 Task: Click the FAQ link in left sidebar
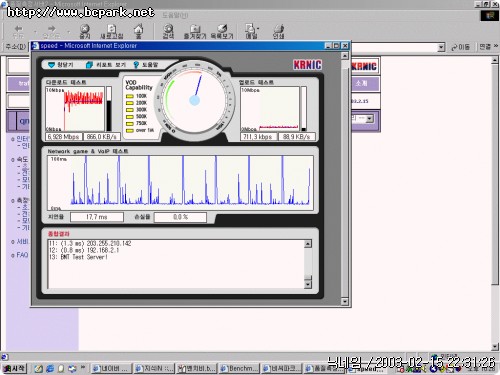coord(22,255)
